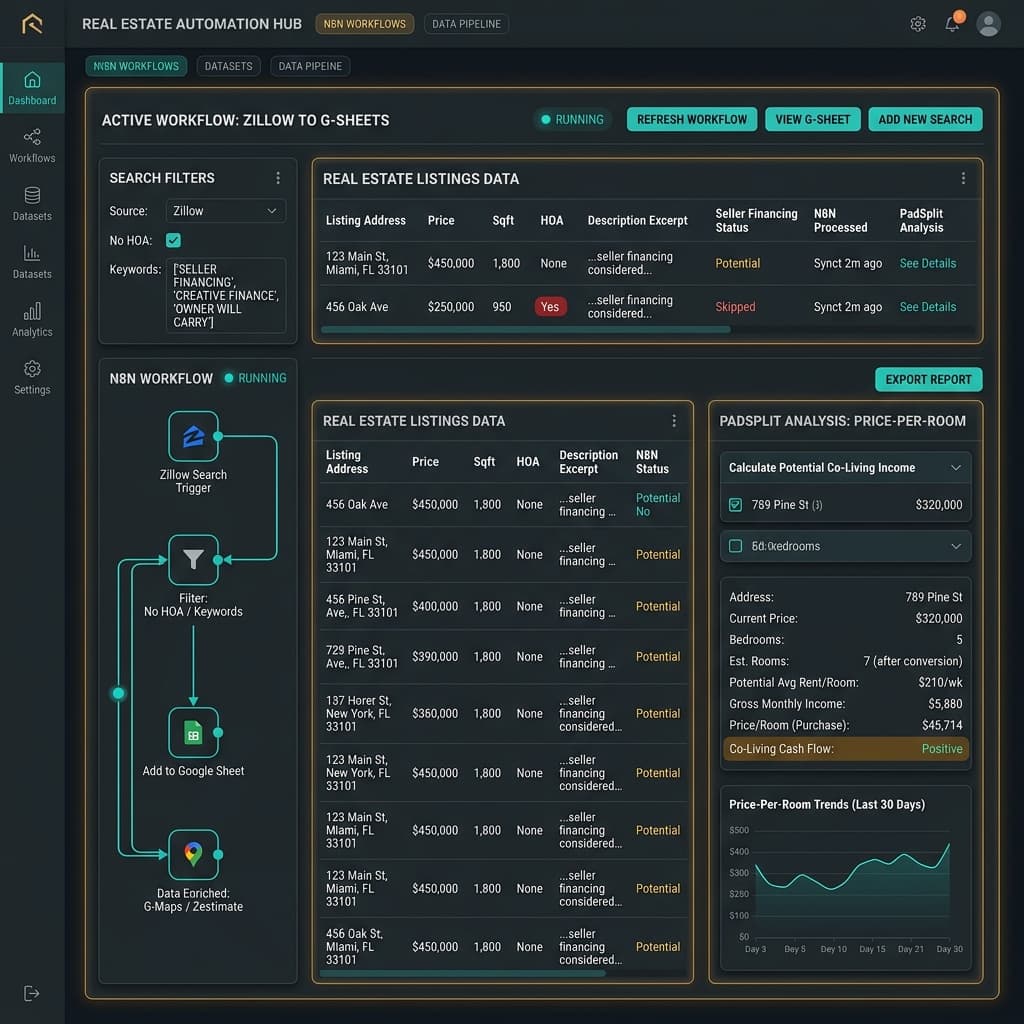Select the Data Pipeline header tab
Screen dimensions: 1024x1024
tap(466, 24)
